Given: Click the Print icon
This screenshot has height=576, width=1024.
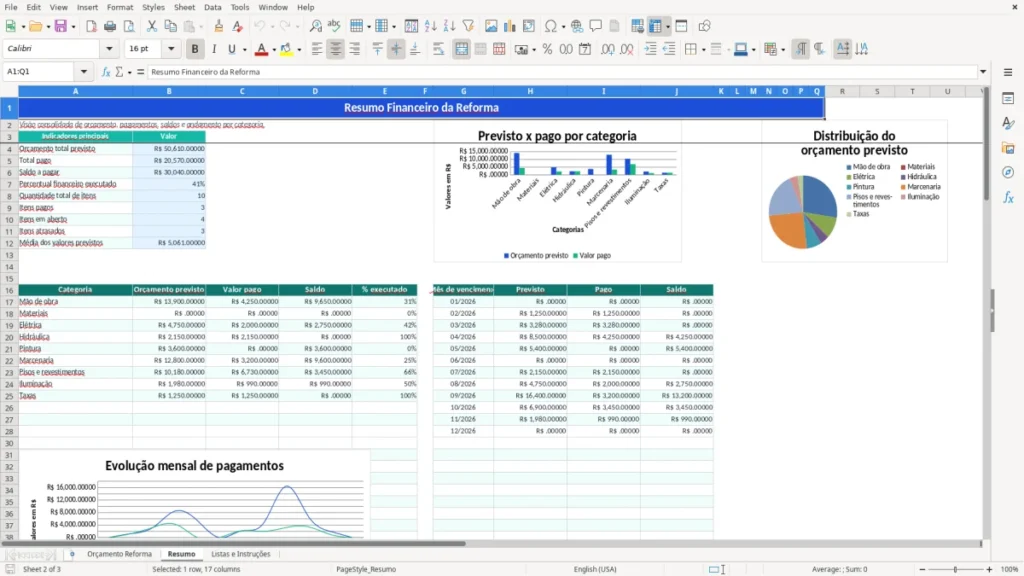Looking at the screenshot, I should 110,26.
